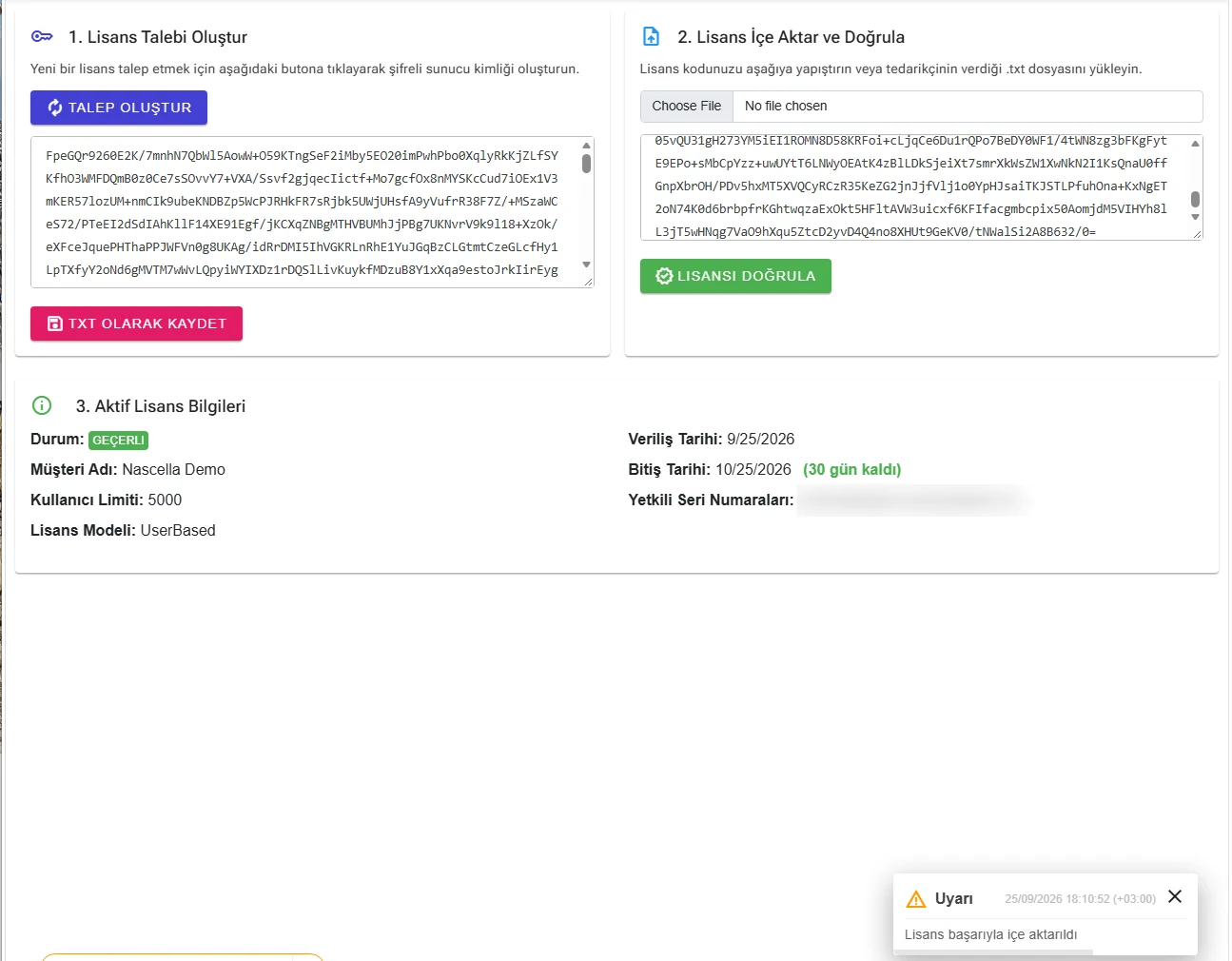Click the scrollbar thumb in import code textarea

click(x=1195, y=199)
